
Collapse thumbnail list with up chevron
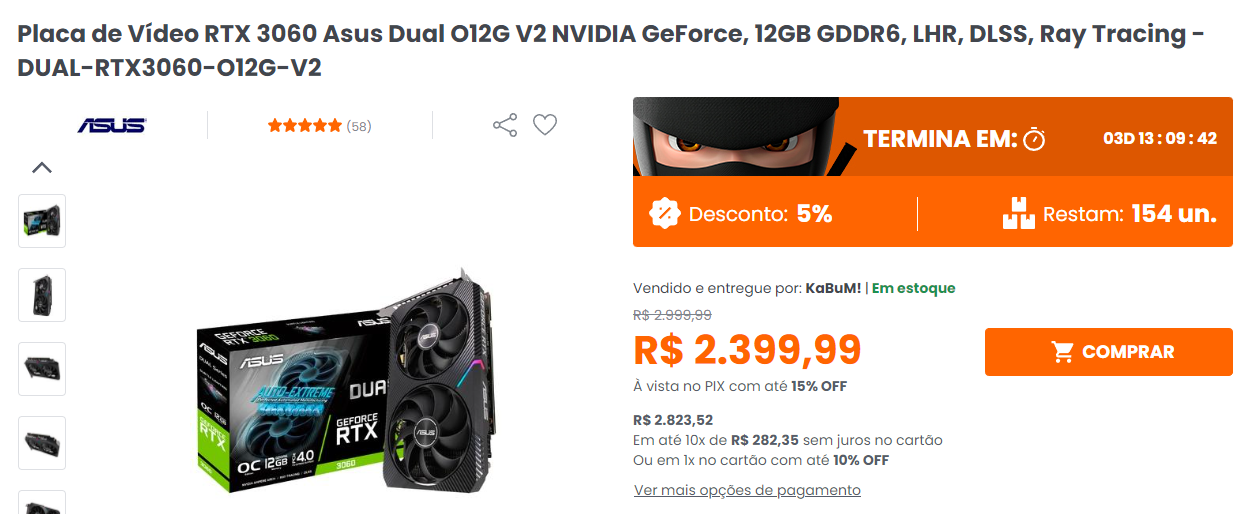click(42, 167)
